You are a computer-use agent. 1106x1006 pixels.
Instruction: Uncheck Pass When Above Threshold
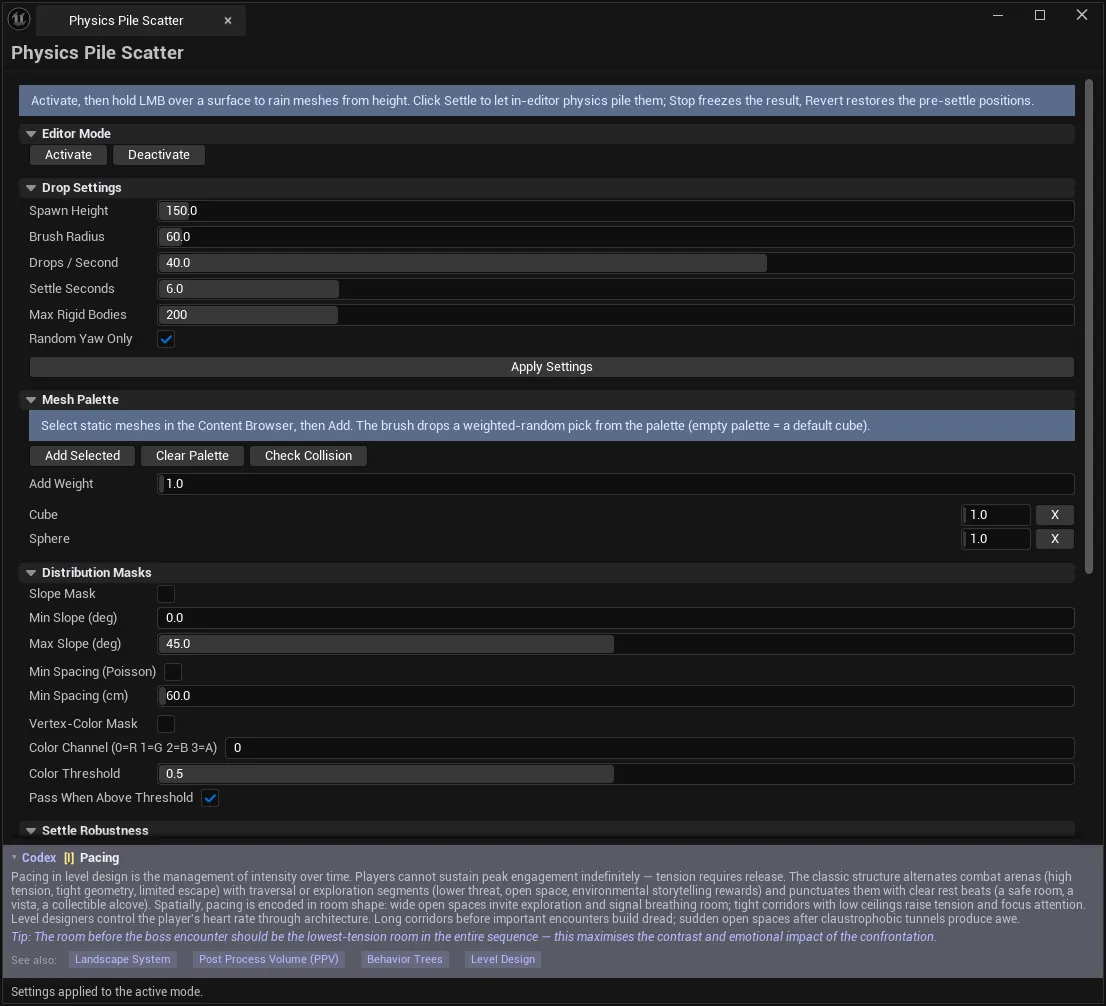(x=210, y=798)
